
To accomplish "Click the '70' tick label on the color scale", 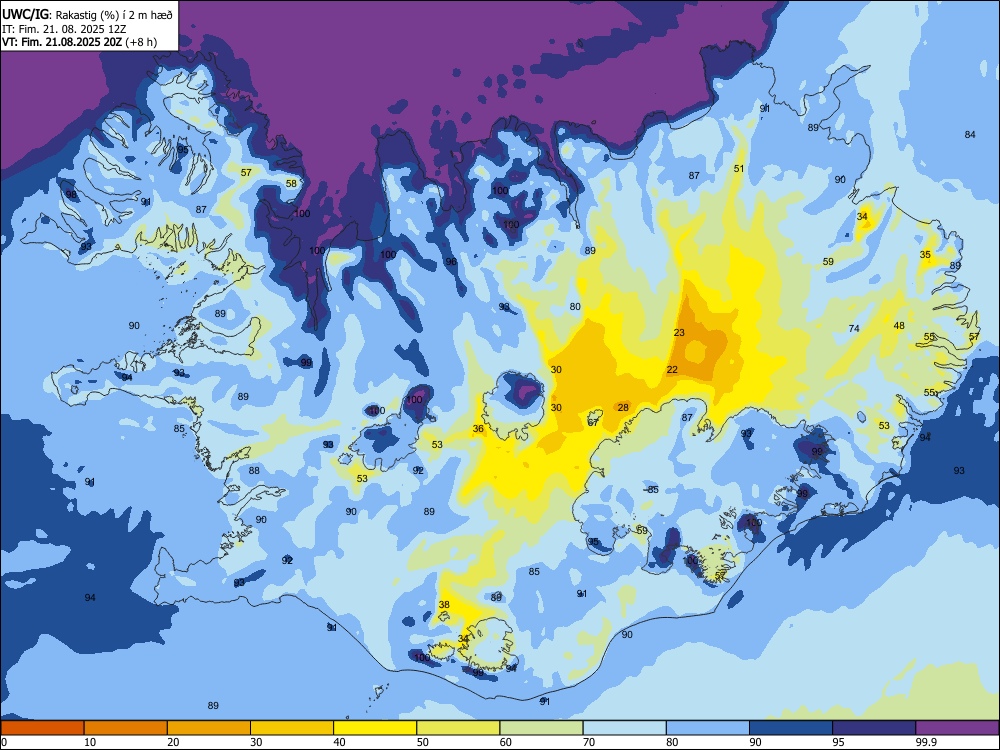I will tap(589, 742).
